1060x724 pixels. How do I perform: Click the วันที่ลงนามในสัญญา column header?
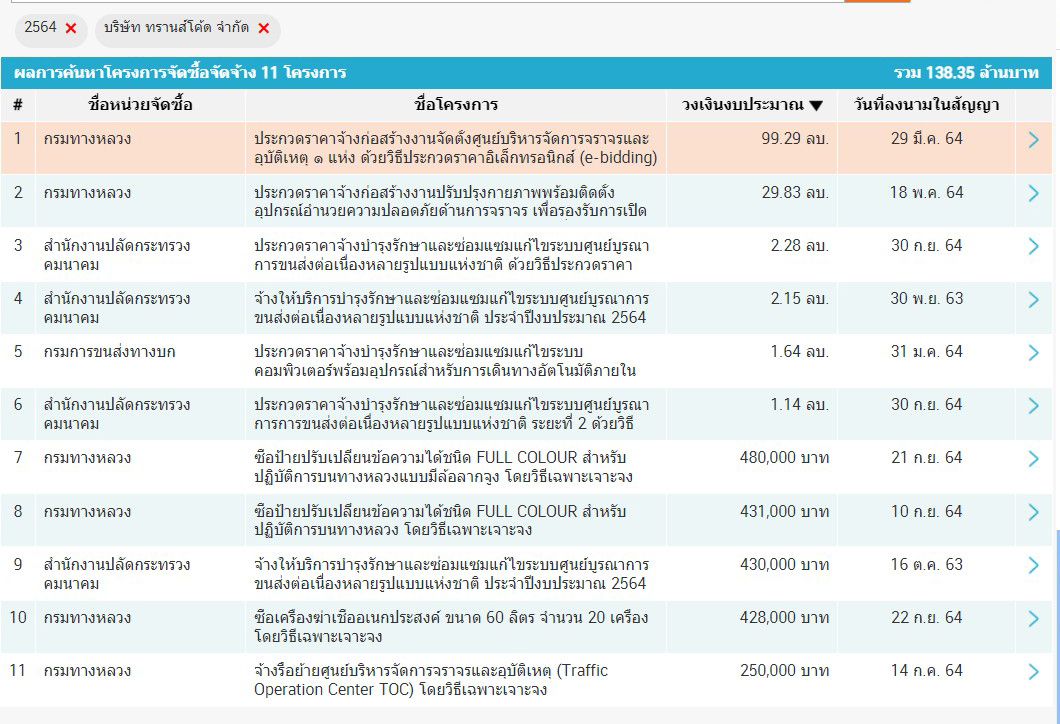pyautogui.click(x=926, y=105)
